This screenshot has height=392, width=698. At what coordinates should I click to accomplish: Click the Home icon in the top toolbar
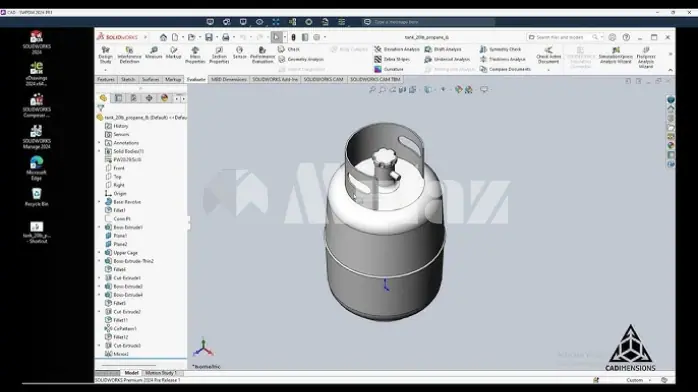(x=163, y=37)
